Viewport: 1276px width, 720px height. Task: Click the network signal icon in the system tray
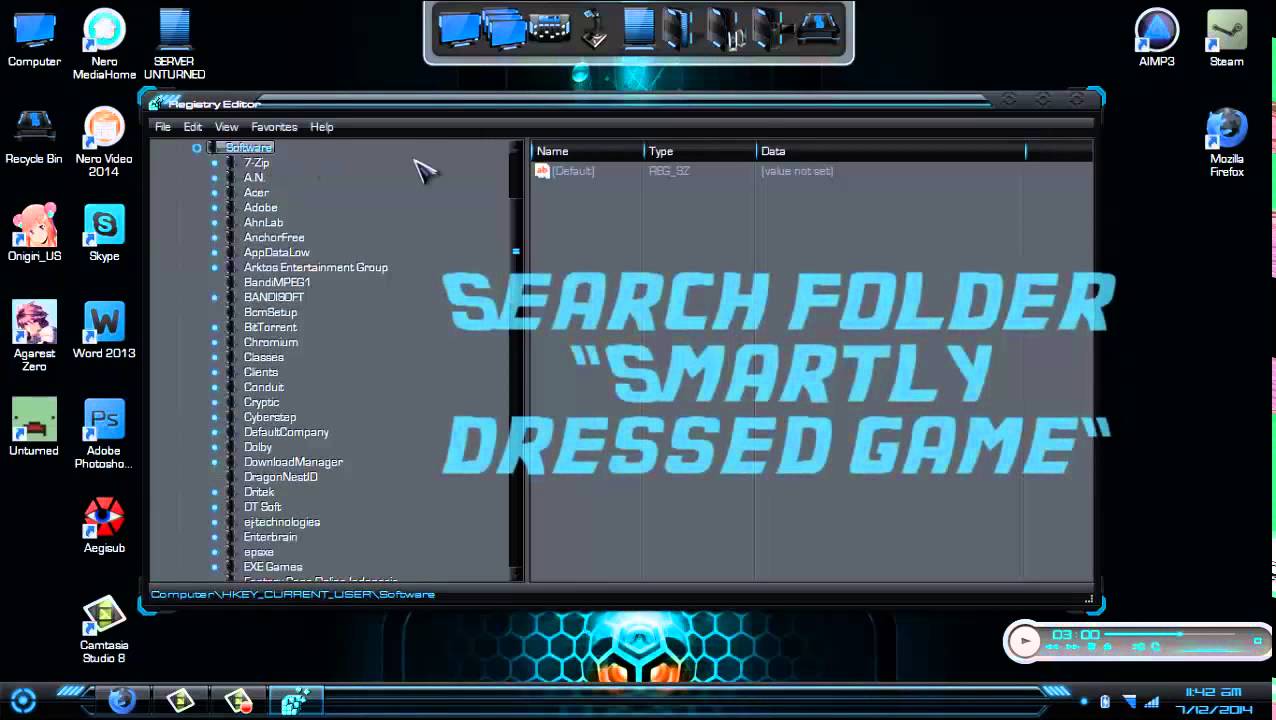(1151, 701)
